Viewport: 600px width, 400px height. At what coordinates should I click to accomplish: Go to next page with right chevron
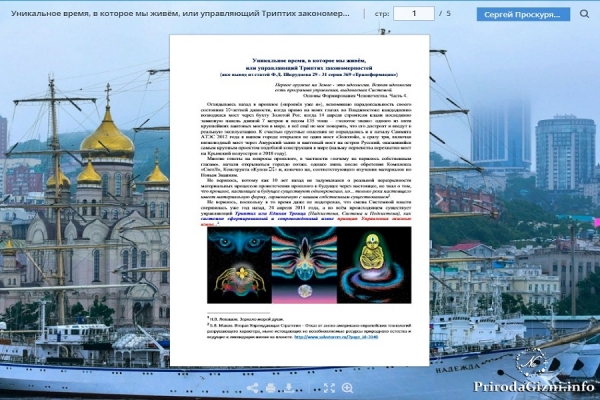[439, 199]
